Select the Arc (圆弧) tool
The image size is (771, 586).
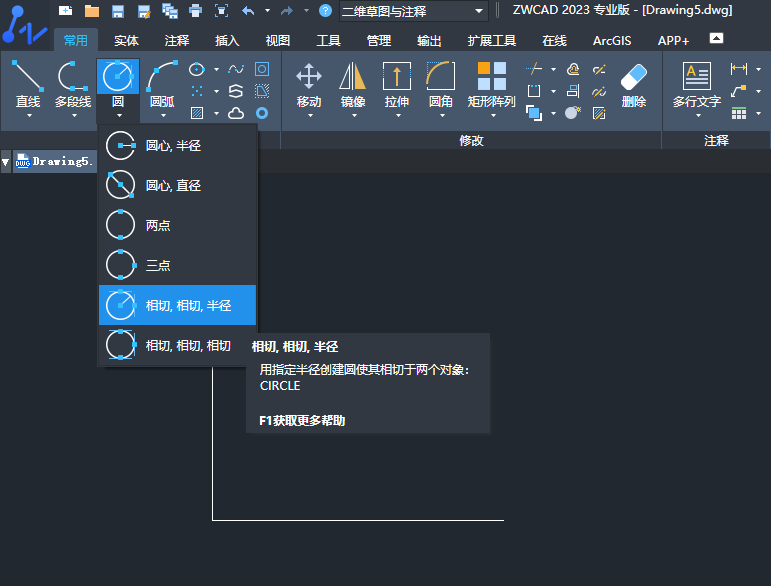tap(162, 84)
